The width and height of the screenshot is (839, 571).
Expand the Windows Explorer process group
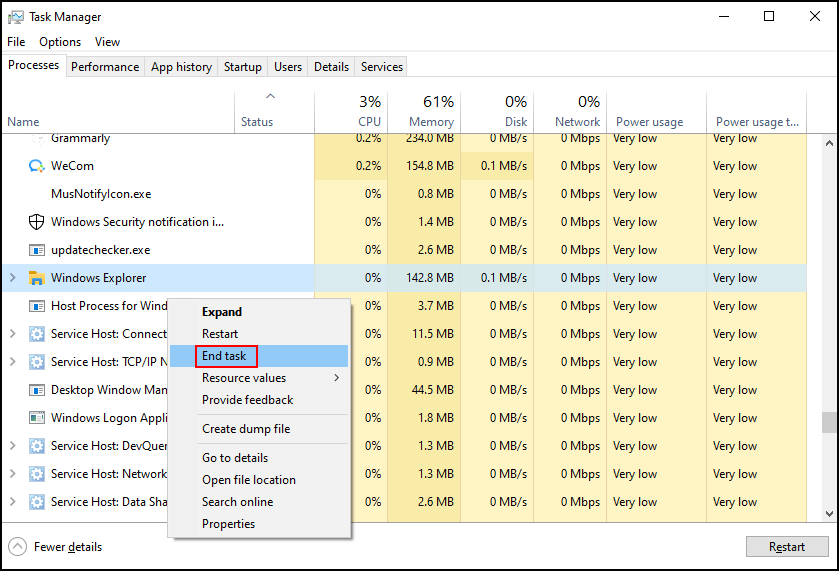(x=13, y=278)
